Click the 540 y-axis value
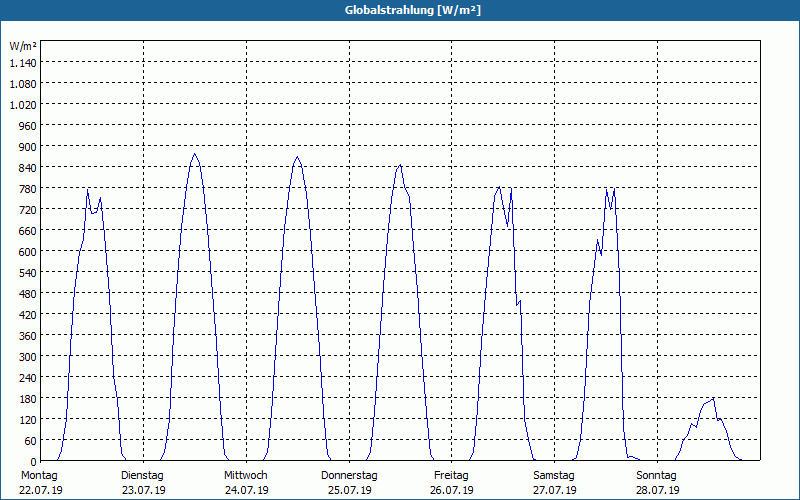Image resolution: width=800 pixels, height=500 pixels. [28, 272]
